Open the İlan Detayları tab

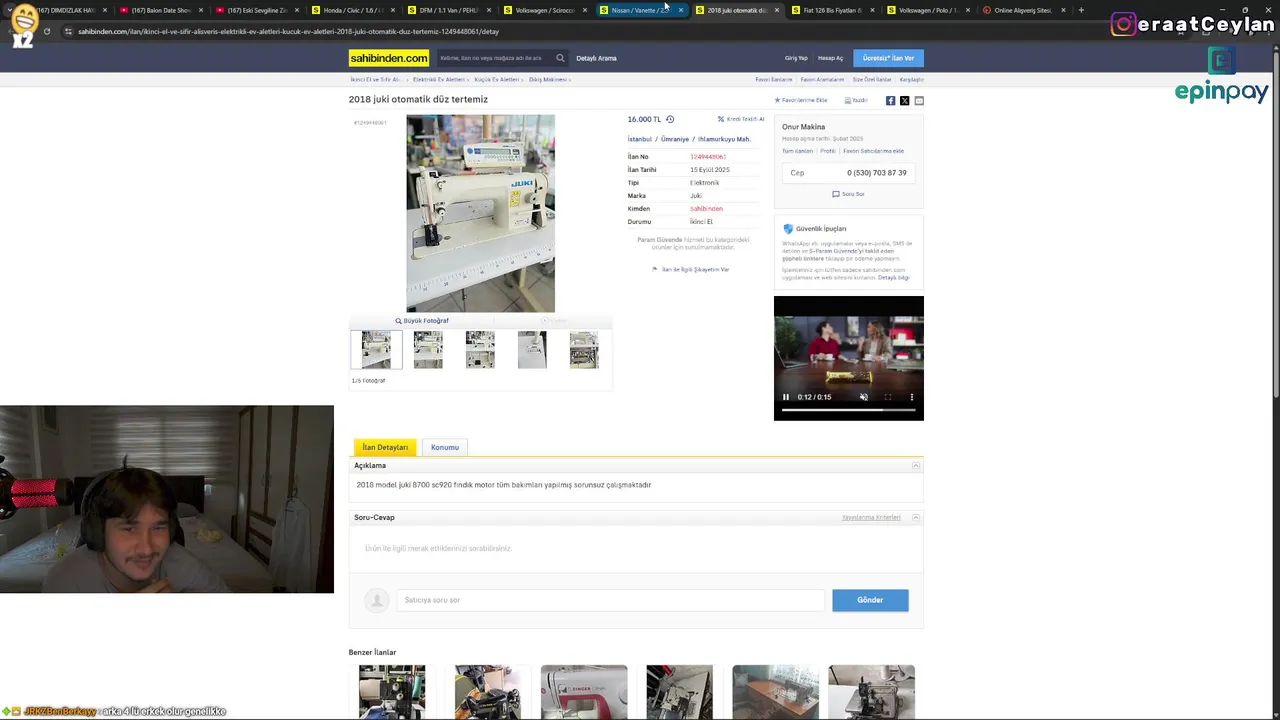385,447
